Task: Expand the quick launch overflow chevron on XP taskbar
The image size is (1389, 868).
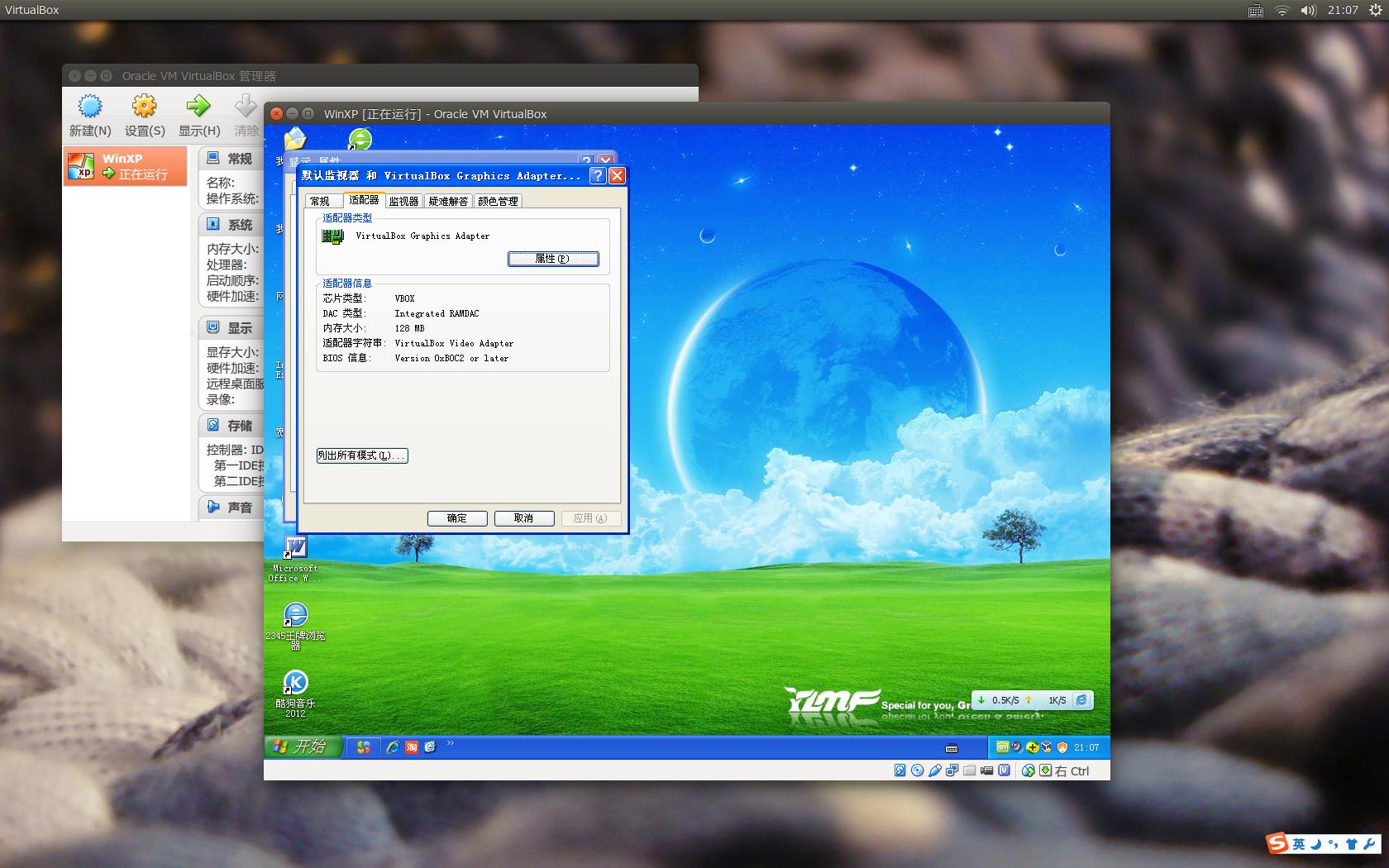Action: click(x=449, y=746)
